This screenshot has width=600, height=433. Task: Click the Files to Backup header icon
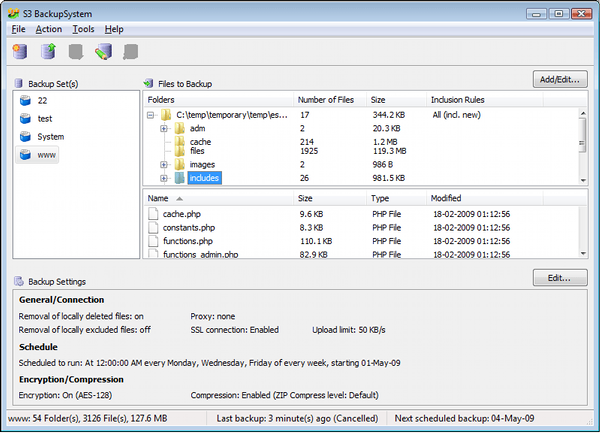[x=148, y=83]
